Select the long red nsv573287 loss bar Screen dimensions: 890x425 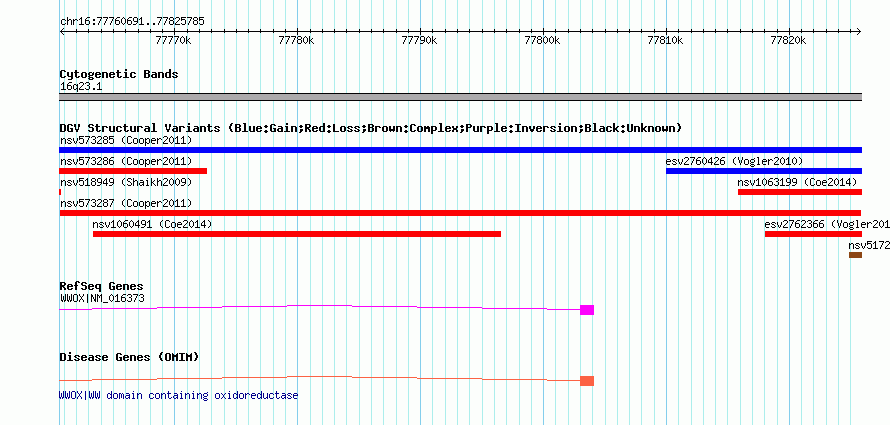click(460, 213)
